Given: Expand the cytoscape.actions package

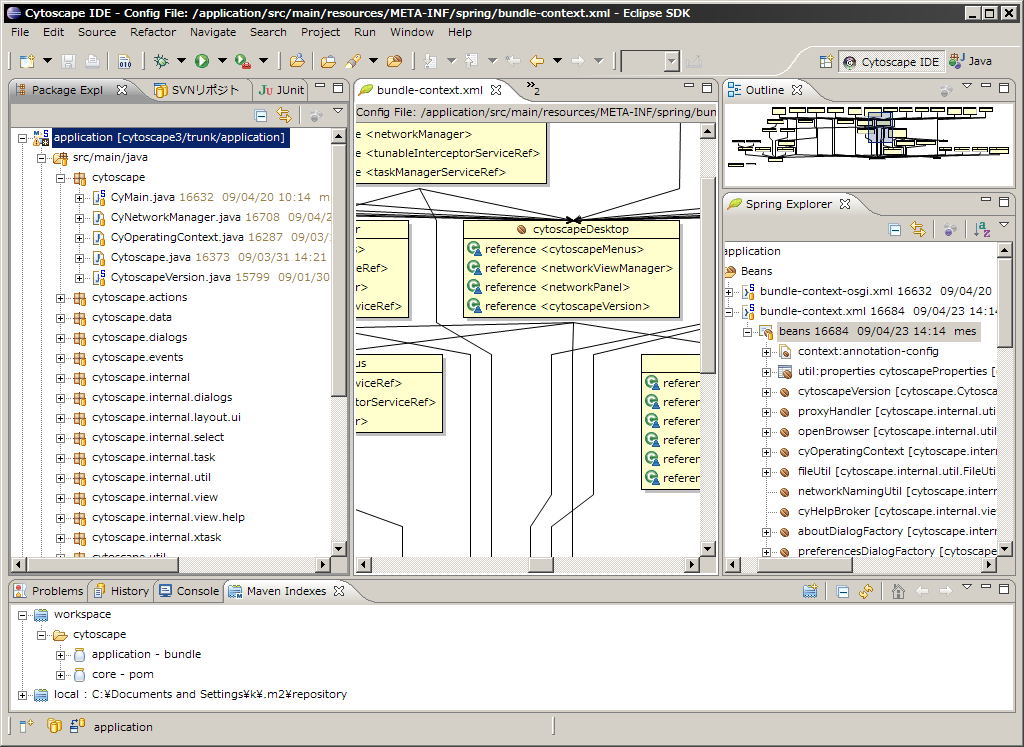Looking at the screenshot, I should tap(60, 298).
